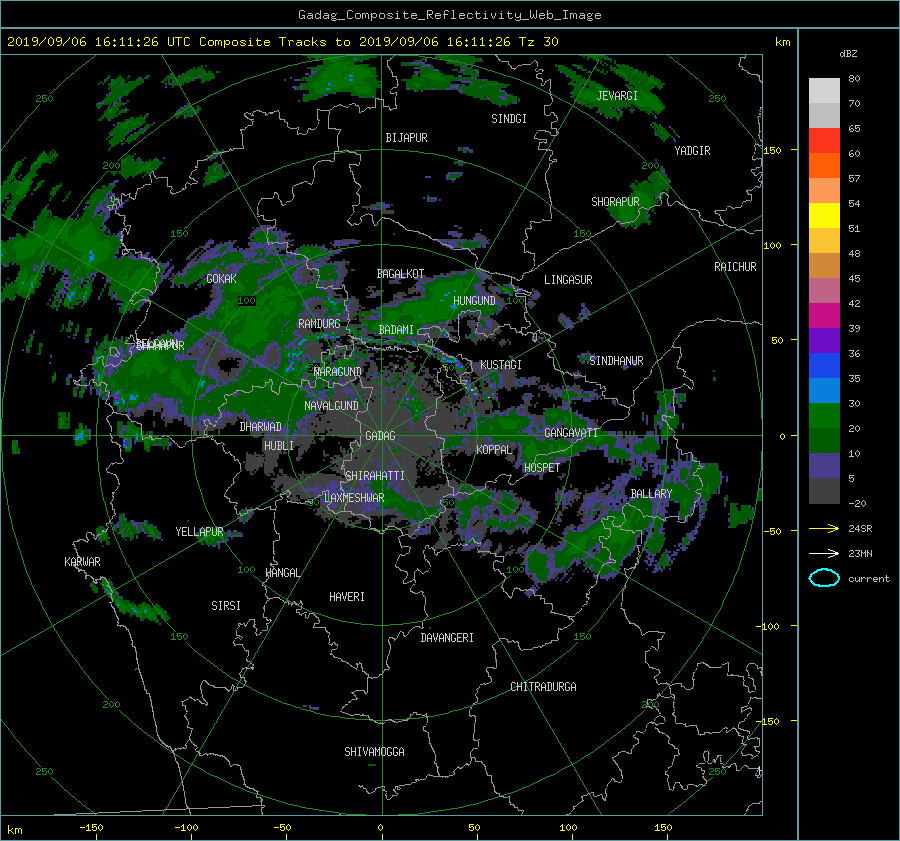Click the DAVANGERI city label

tap(447, 638)
